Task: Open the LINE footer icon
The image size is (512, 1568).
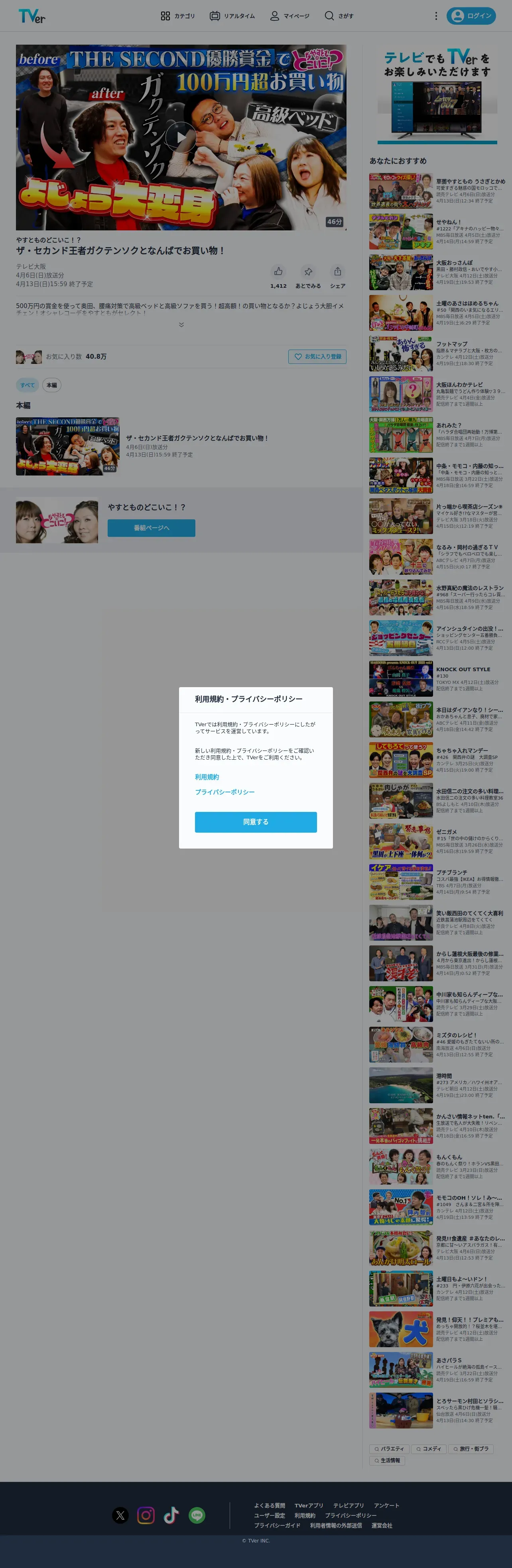Action: point(197,1516)
